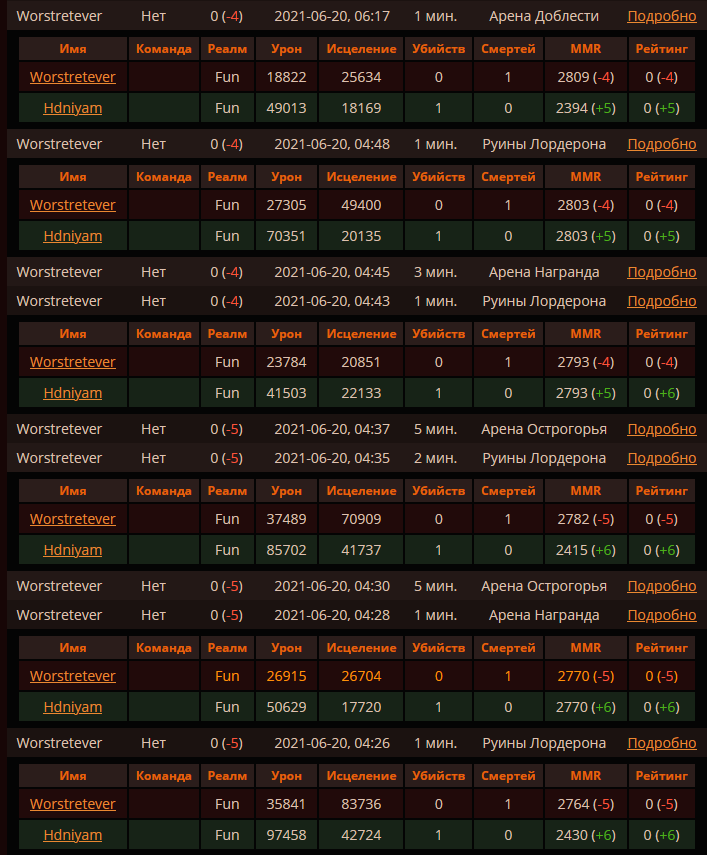Click the damage value 97458
The image size is (707, 855).
(286, 836)
